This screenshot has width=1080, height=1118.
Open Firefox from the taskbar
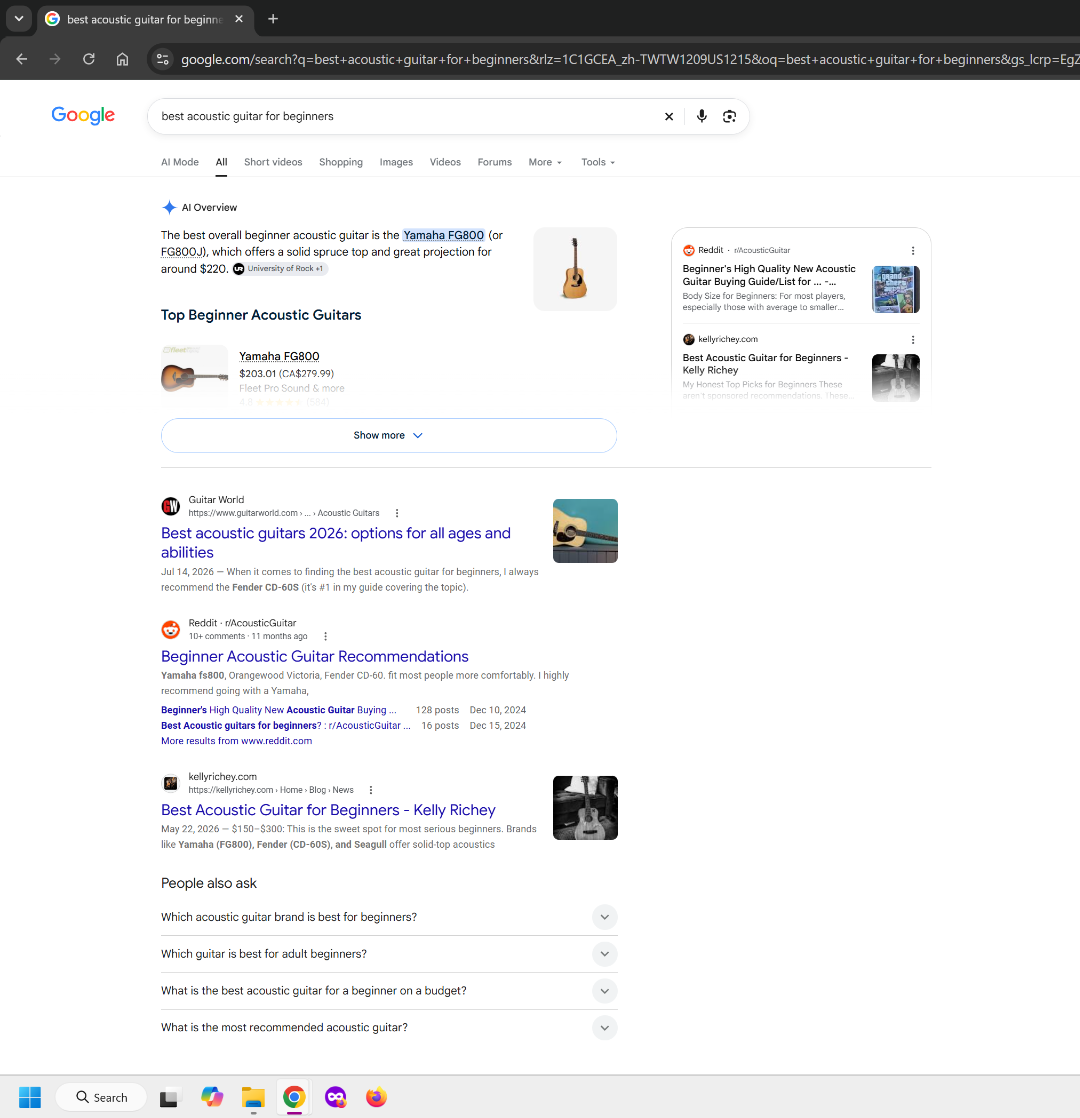pyautogui.click(x=376, y=1097)
